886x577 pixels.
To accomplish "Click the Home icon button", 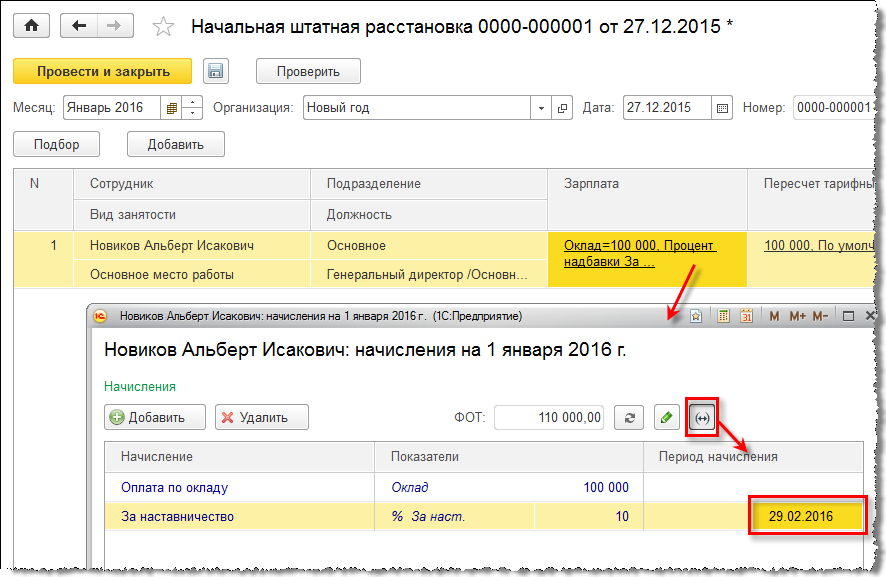I will (x=32, y=26).
